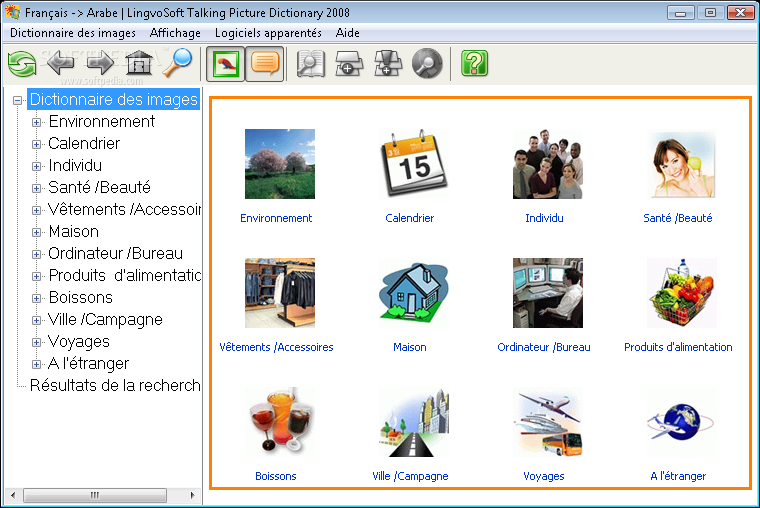Open the Individu group photo thumbnail
The image size is (760, 508).
click(548, 164)
